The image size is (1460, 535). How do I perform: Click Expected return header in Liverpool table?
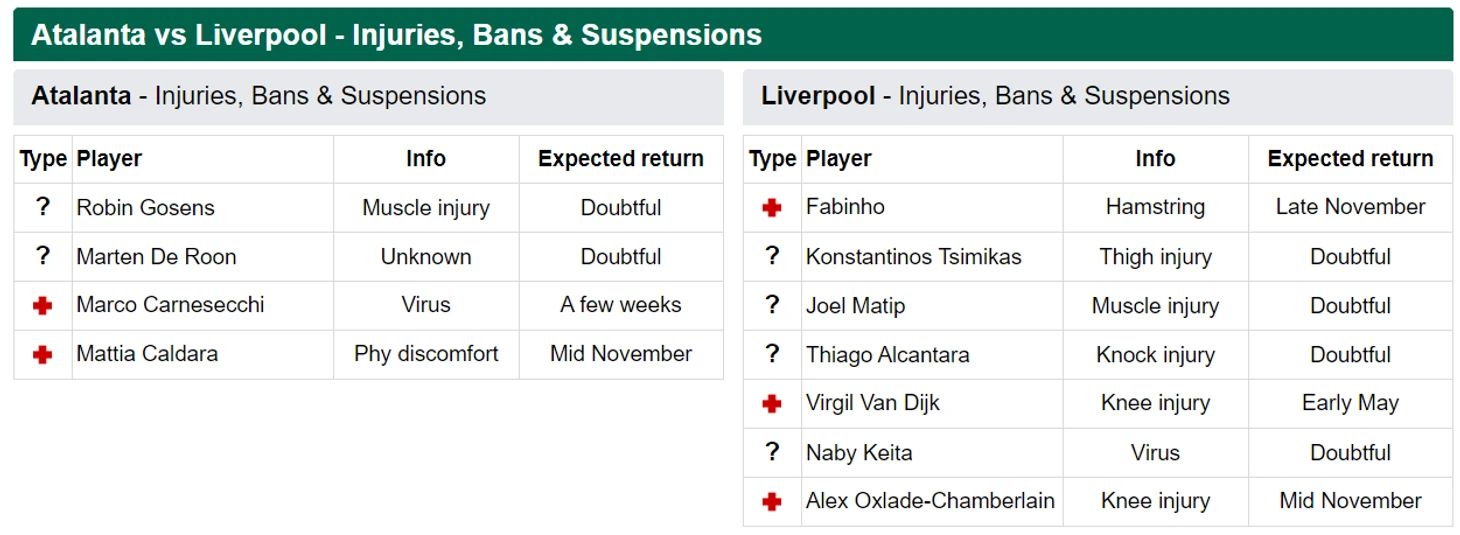[x=1350, y=159]
